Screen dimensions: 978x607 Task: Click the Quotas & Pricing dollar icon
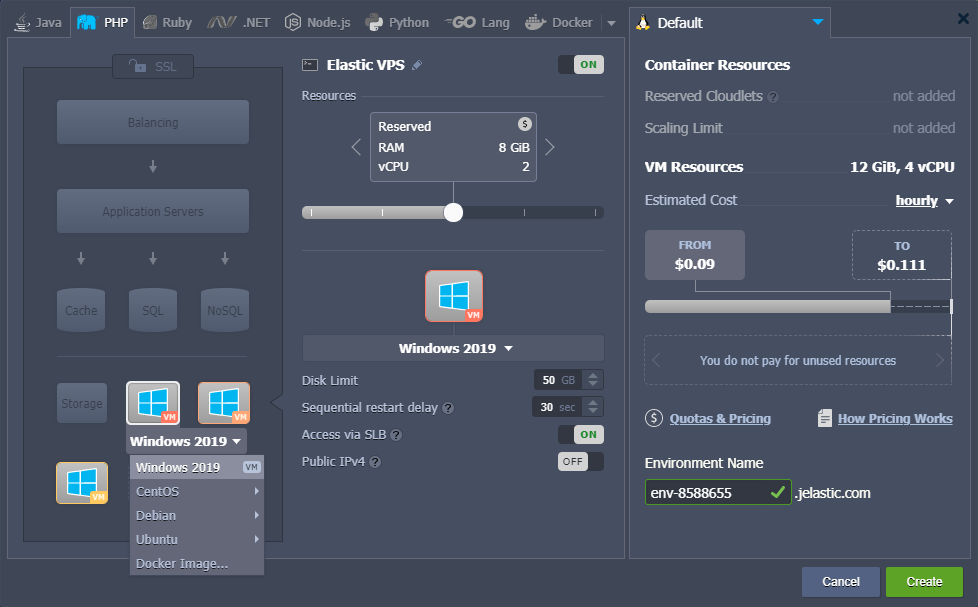tap(654, 418)
